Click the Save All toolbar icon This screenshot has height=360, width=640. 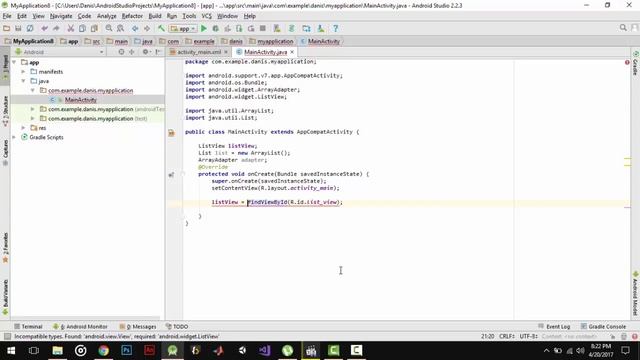coord(18,28)
